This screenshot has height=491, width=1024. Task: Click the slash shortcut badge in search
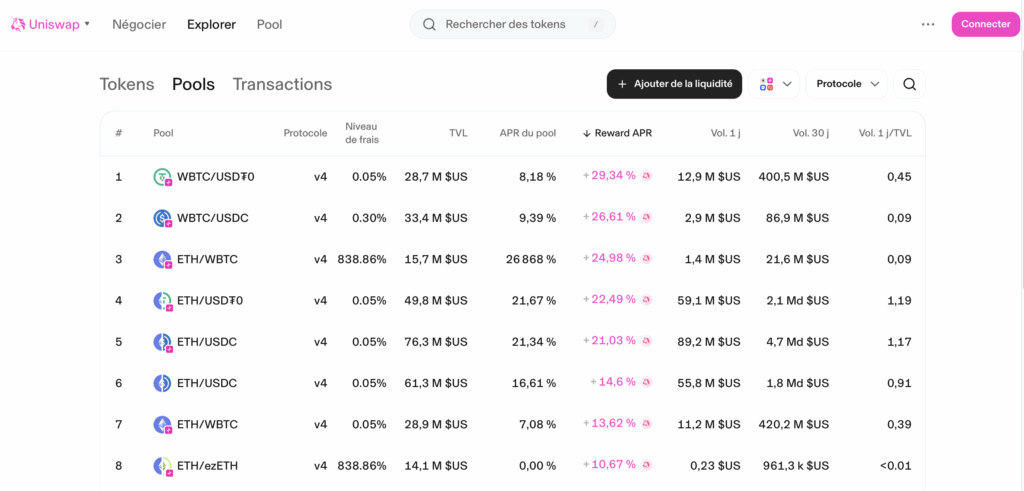pyautogui.click(x=595, y=25)
